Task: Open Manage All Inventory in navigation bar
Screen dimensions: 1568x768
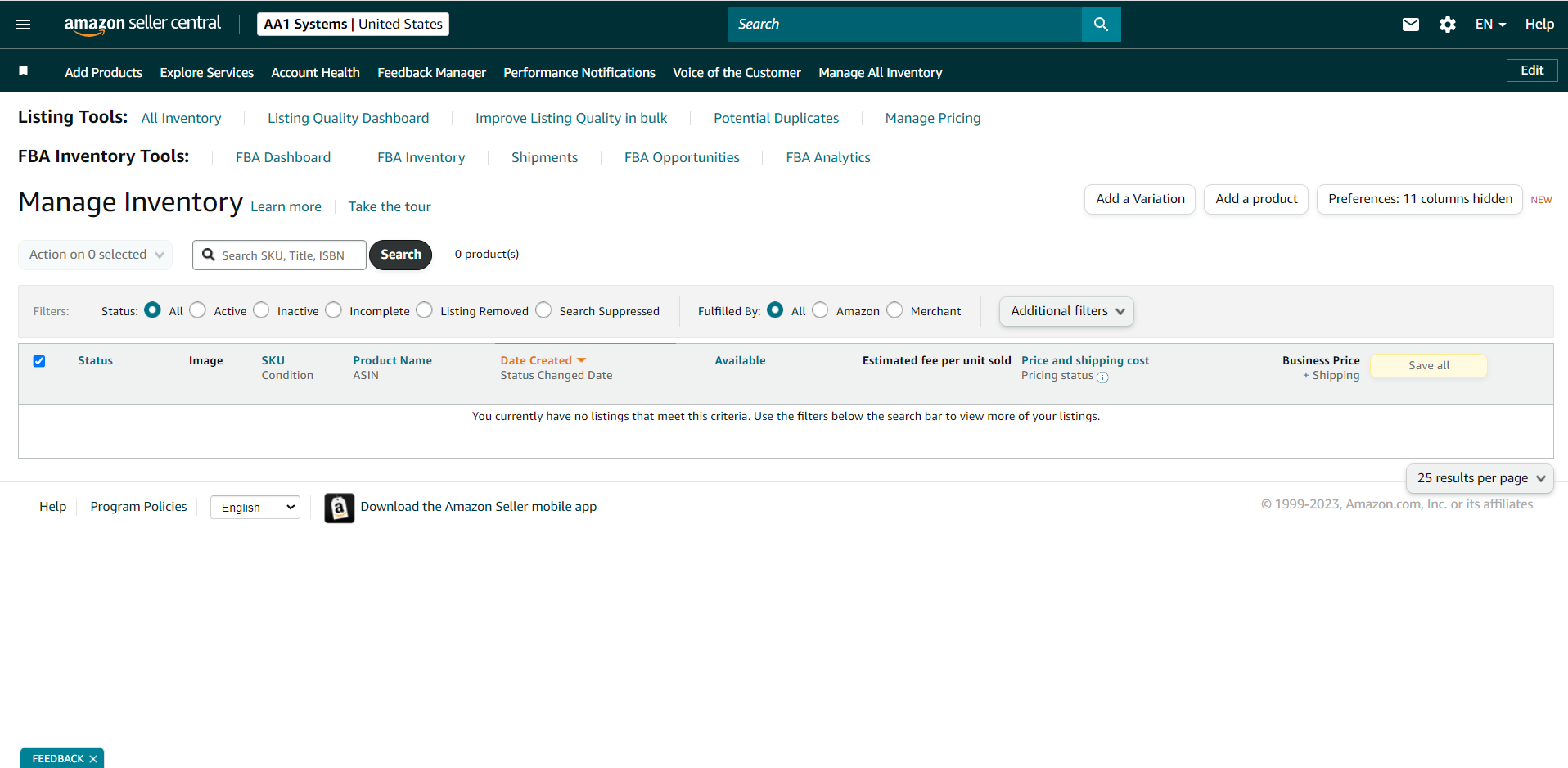Action: click(881, 72)
